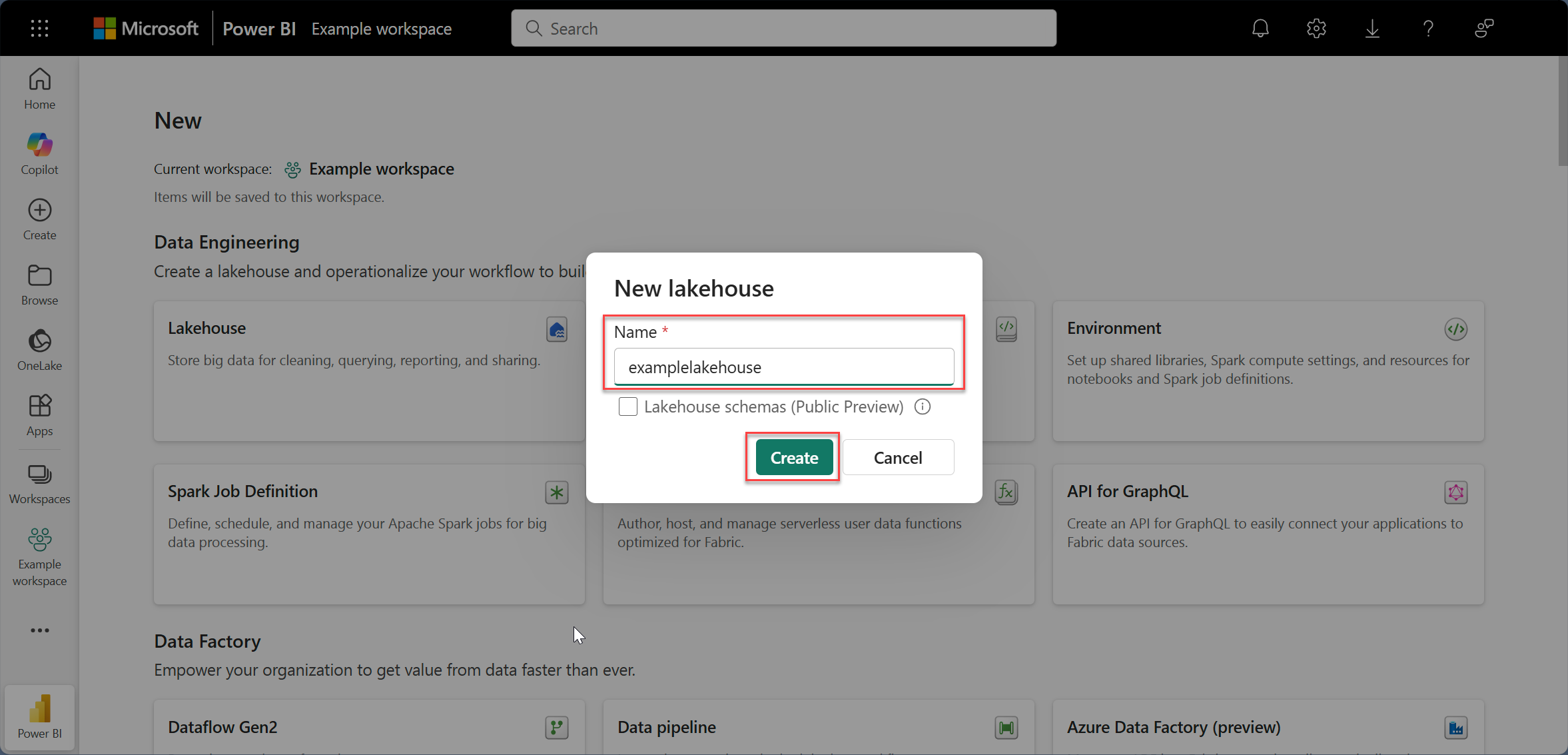This screenshot has width=1568, height=755.
Task: Click the user data functions fx icon
Action: click(1006, 492)
